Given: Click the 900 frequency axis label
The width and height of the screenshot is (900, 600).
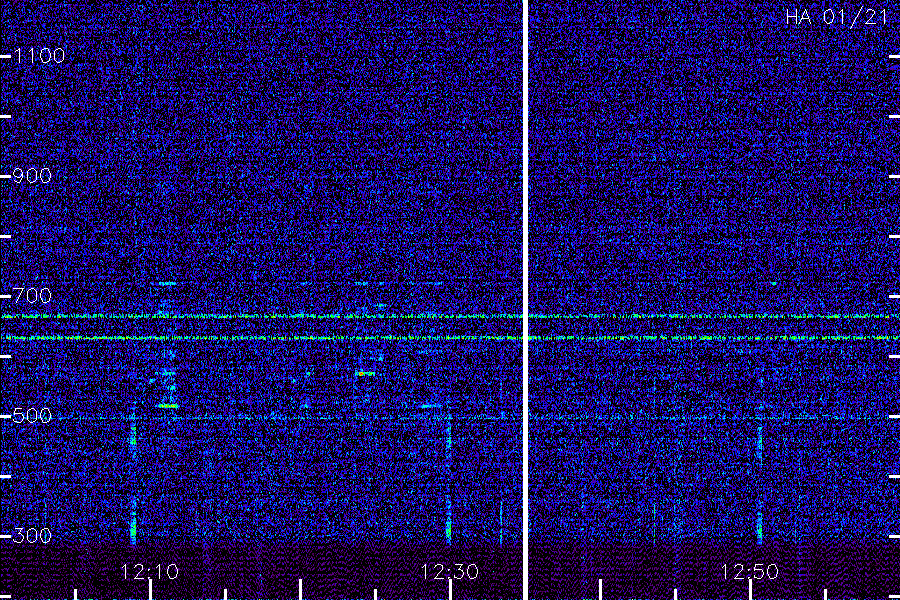Looking at the screenshot, I should 32,176.
